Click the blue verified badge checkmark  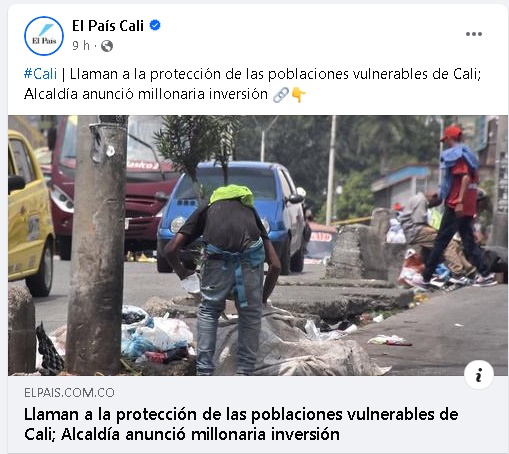[155, 25]
